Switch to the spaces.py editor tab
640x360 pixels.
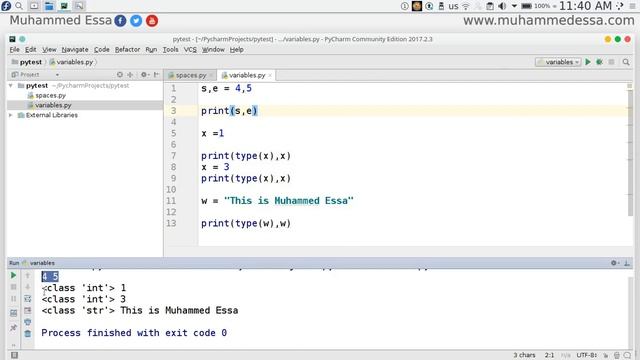click(190, 75)
